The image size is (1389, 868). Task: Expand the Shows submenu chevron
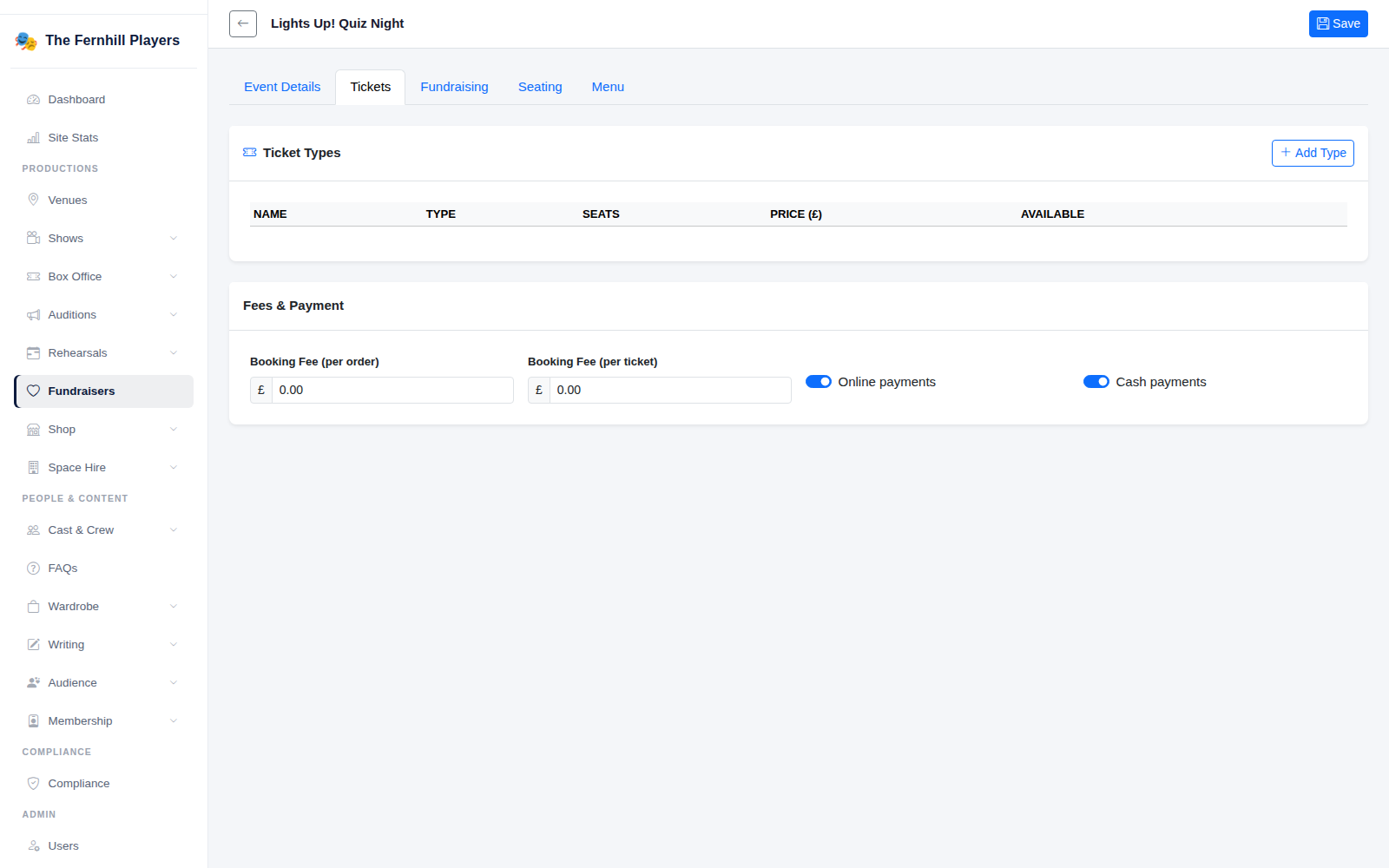174,239
